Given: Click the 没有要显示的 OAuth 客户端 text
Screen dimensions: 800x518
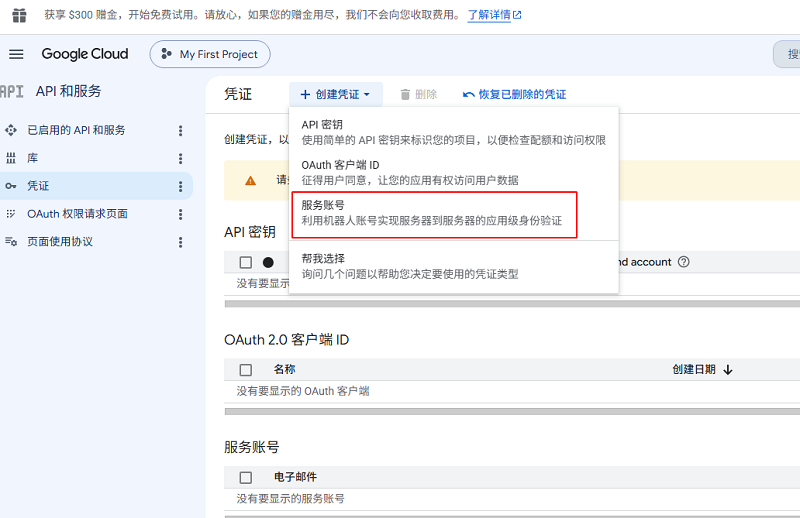Looking at the screenshot, I should [x=303, y=391].
